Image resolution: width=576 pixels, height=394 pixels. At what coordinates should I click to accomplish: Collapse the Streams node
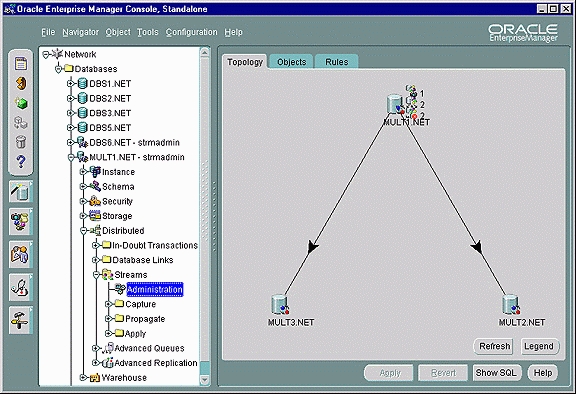[x=96, y=275]
